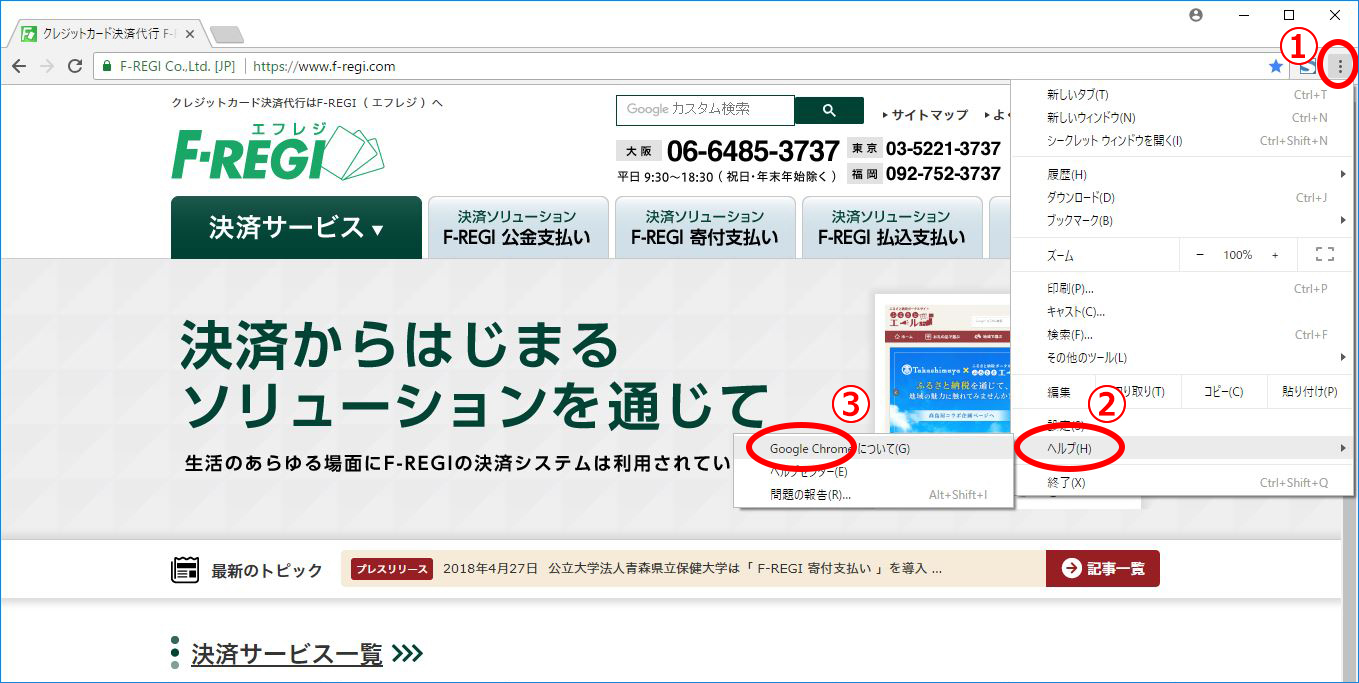Click 貼り付け(P) in the edit row
The width and height of the screenshot is (1359, 683).
click(x=1310, y=392)
